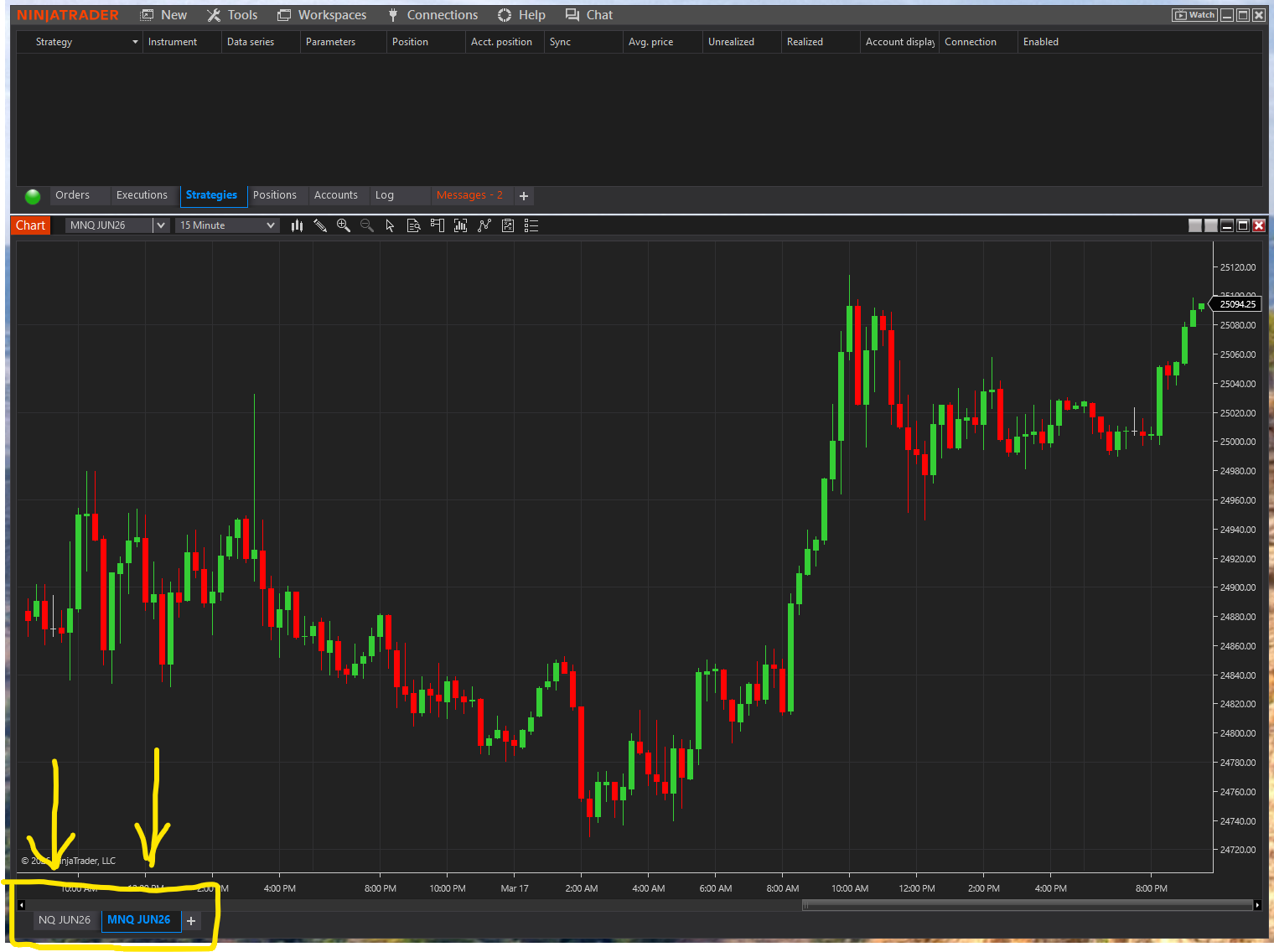
Task: Select the NQ JUN26 chart tab
Action: (x=65, y=919)
